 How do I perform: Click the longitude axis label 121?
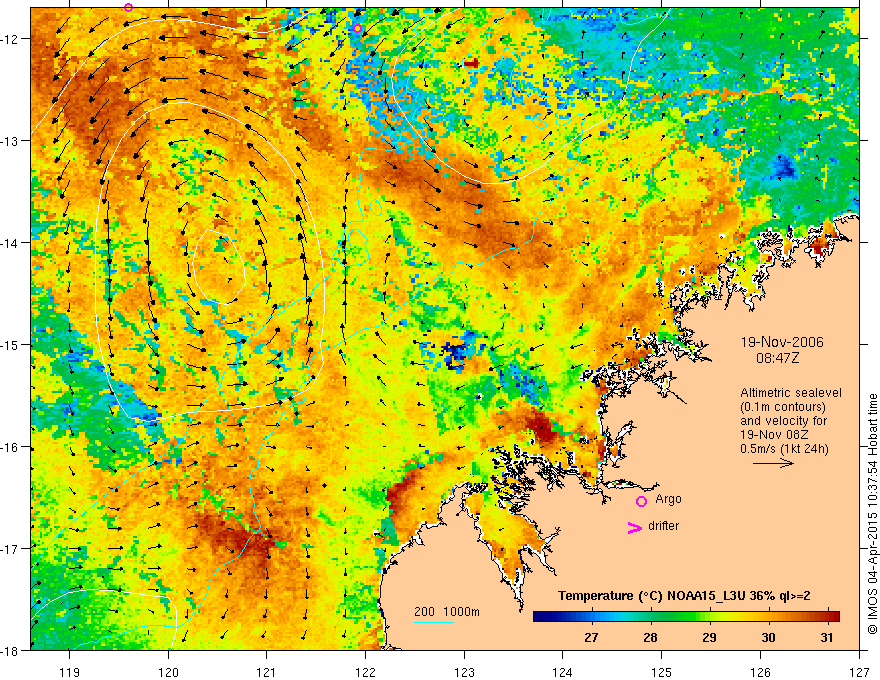click(x=267, y=672)
